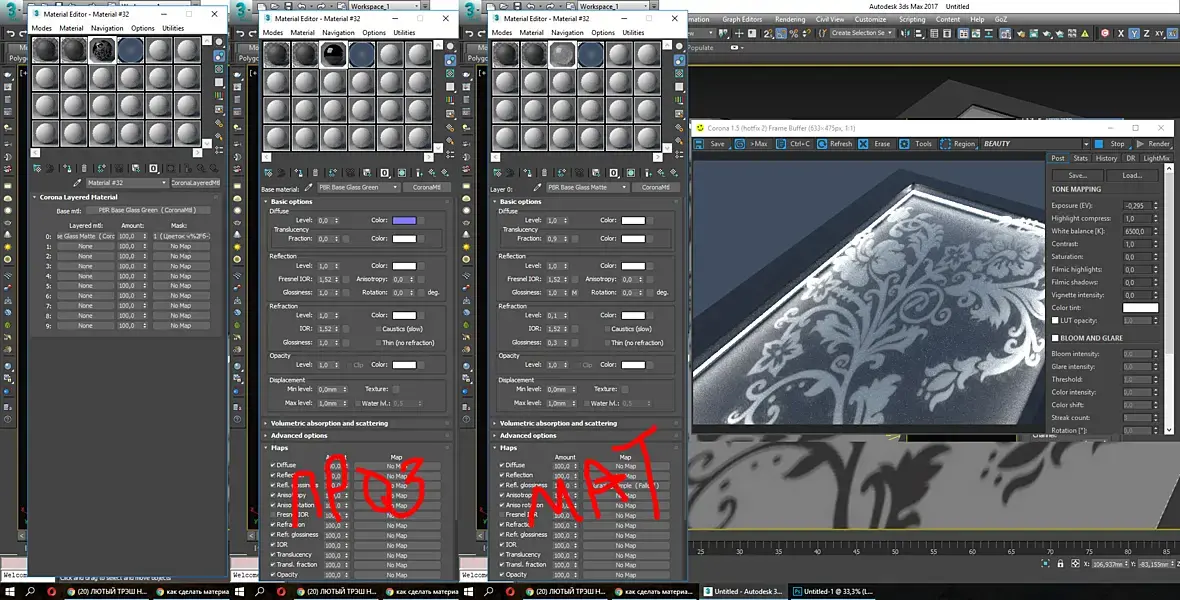The image size is (1180, 600).
Task: Switch to Stats tab in frame buffer
Action: click(1081, 158)
